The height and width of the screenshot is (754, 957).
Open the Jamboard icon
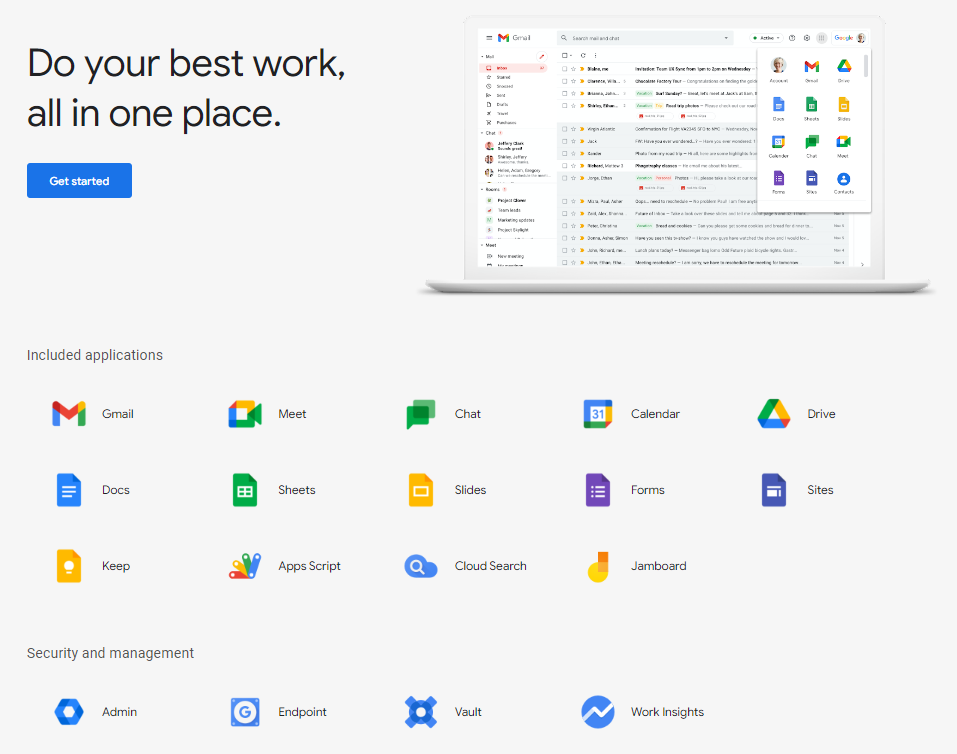point(598,567)
